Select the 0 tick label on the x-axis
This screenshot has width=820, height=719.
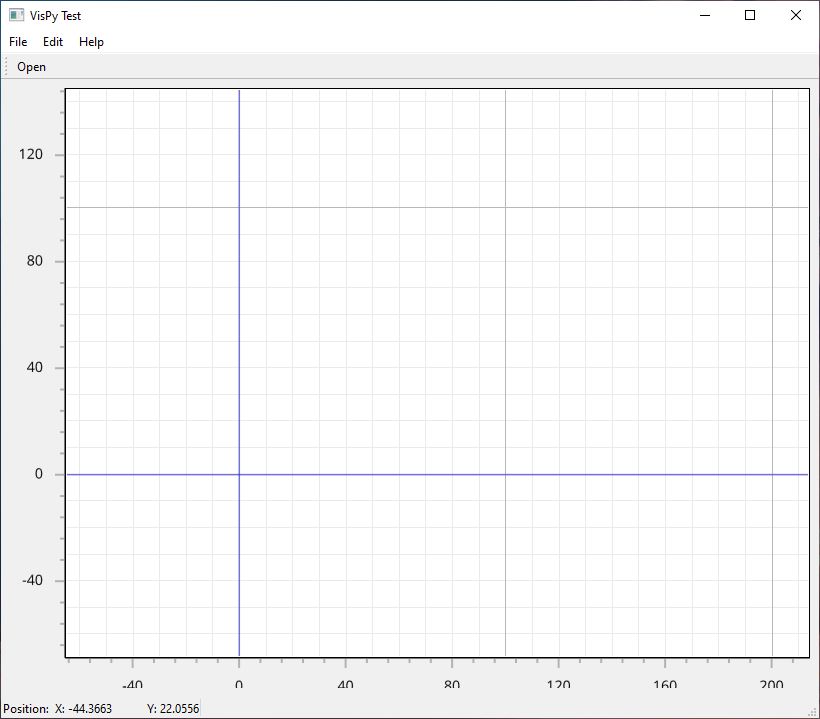pos(239,684)
